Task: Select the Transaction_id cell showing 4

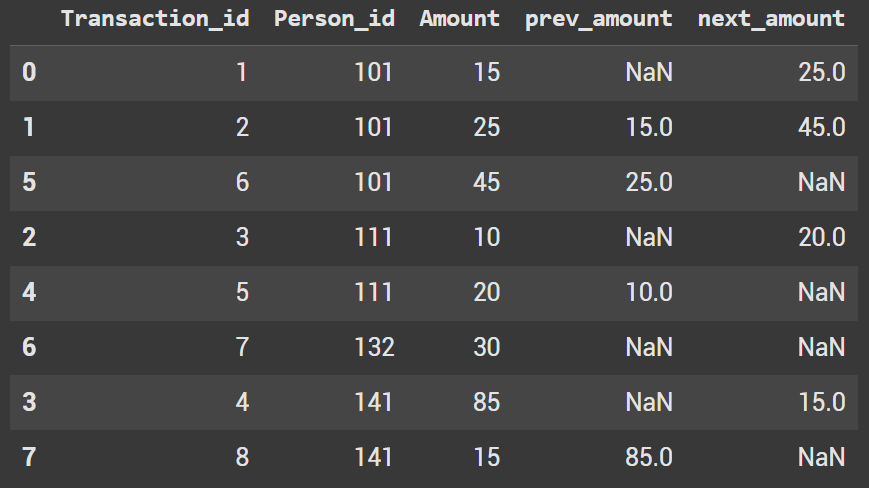Action: pos(240,402)
